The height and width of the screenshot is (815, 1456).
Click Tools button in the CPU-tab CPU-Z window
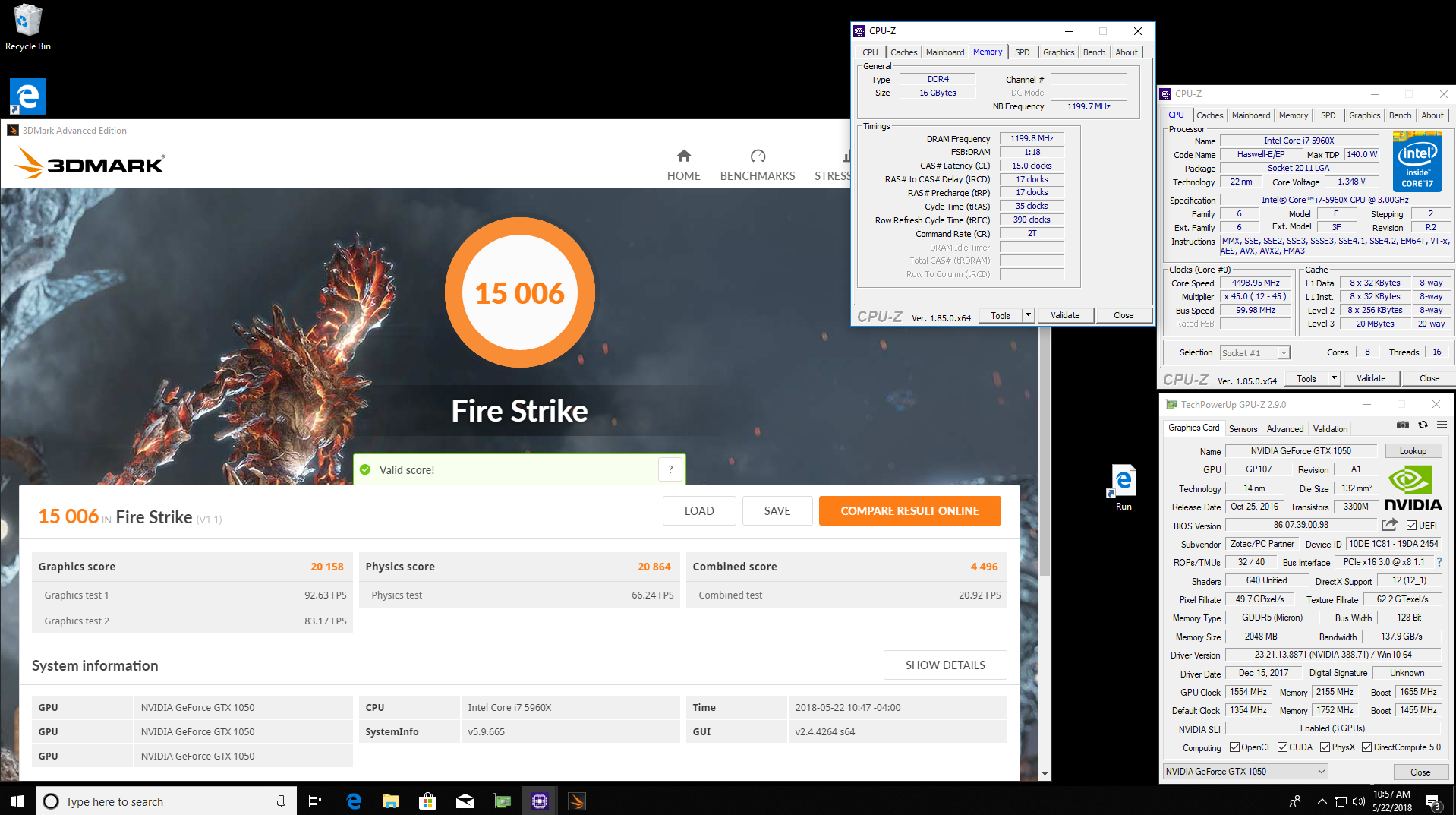tap(1306, 378)
